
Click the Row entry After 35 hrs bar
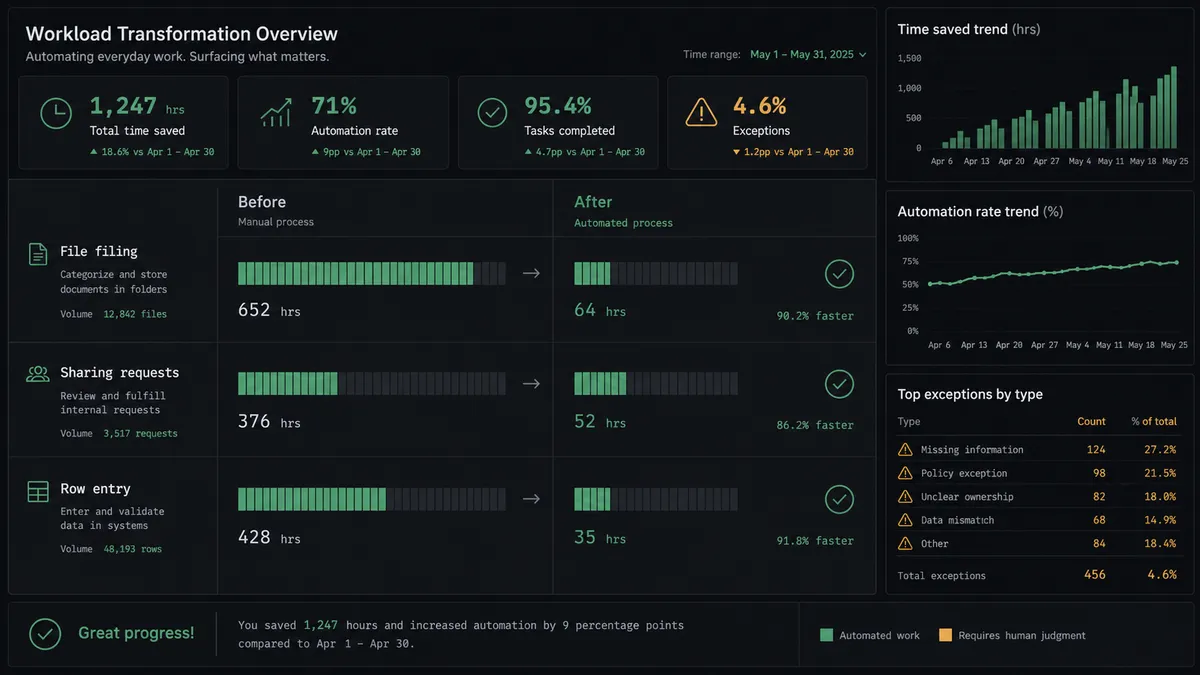point(656,499)
